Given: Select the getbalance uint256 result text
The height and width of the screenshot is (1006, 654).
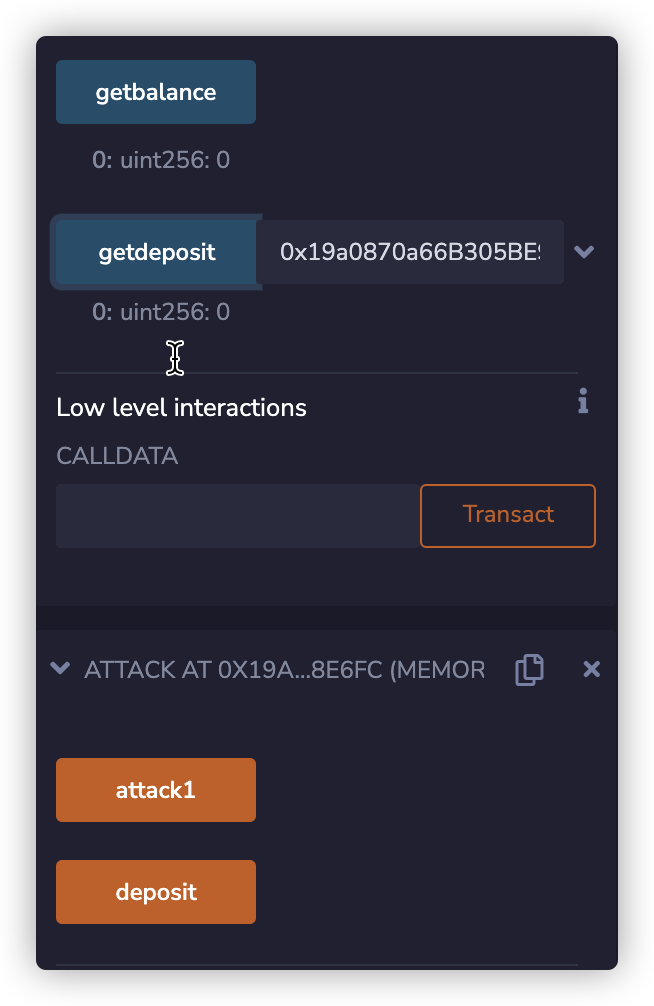Looking at the screenshot, I should [x=161, y=160].
